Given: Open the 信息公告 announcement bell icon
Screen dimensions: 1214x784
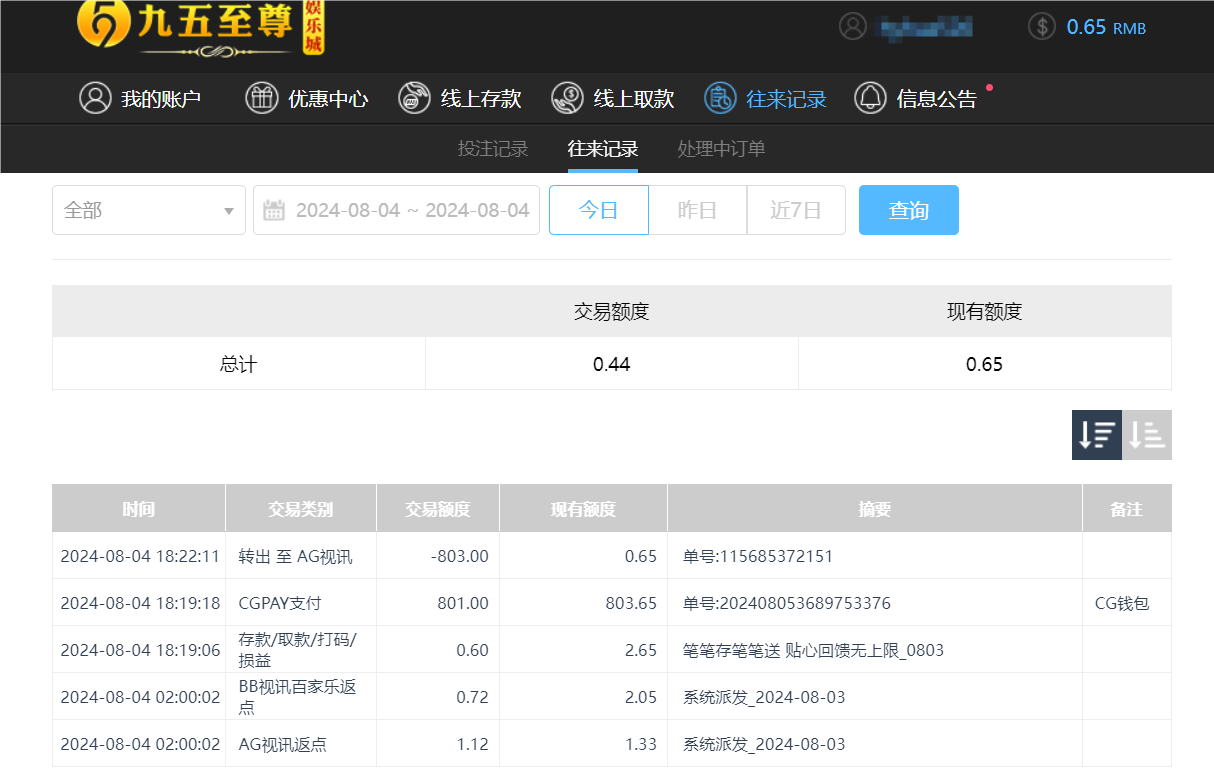Looking at the screenshot, I should [870, 98].
